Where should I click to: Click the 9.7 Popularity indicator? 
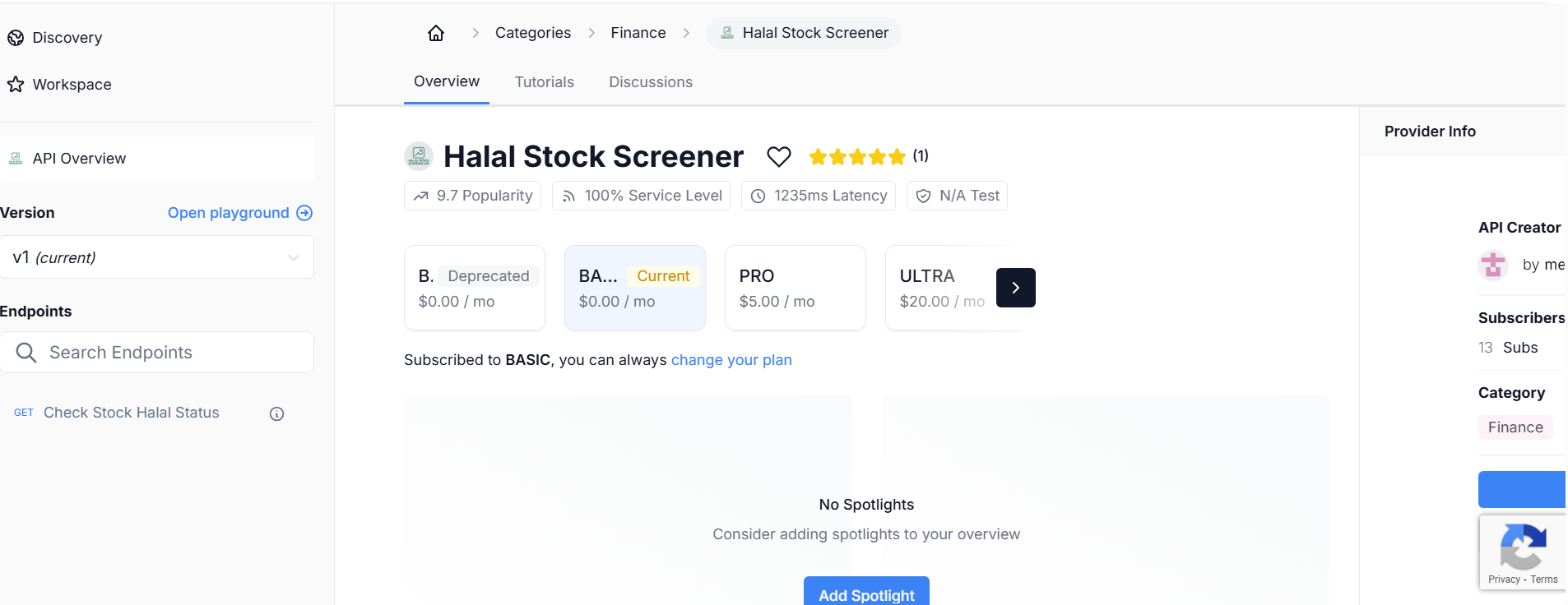coord(471,196)
